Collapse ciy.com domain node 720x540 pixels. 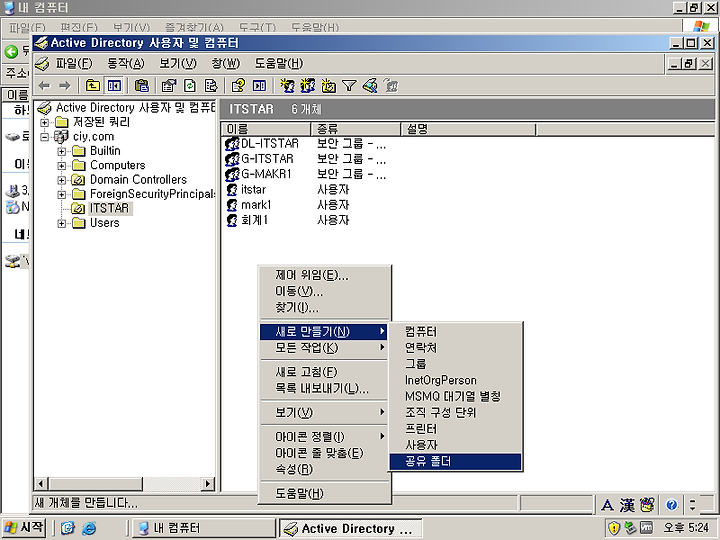[x=45, y=137]
